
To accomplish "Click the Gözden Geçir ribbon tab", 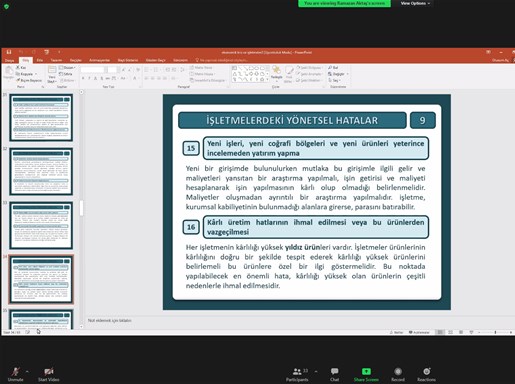I will click(156, 60).
